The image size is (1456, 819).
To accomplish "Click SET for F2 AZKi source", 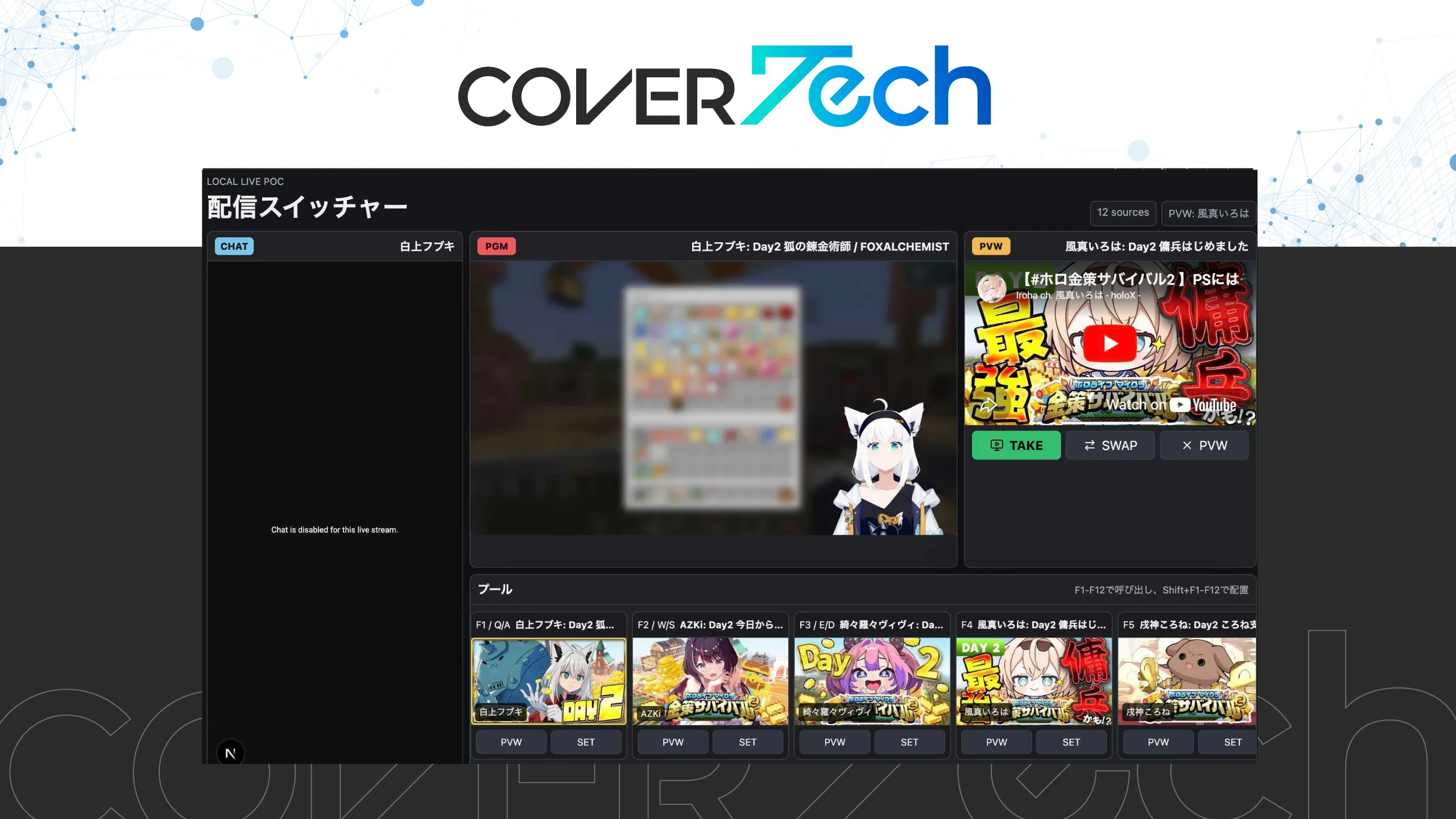I will [x=747, y=742].
